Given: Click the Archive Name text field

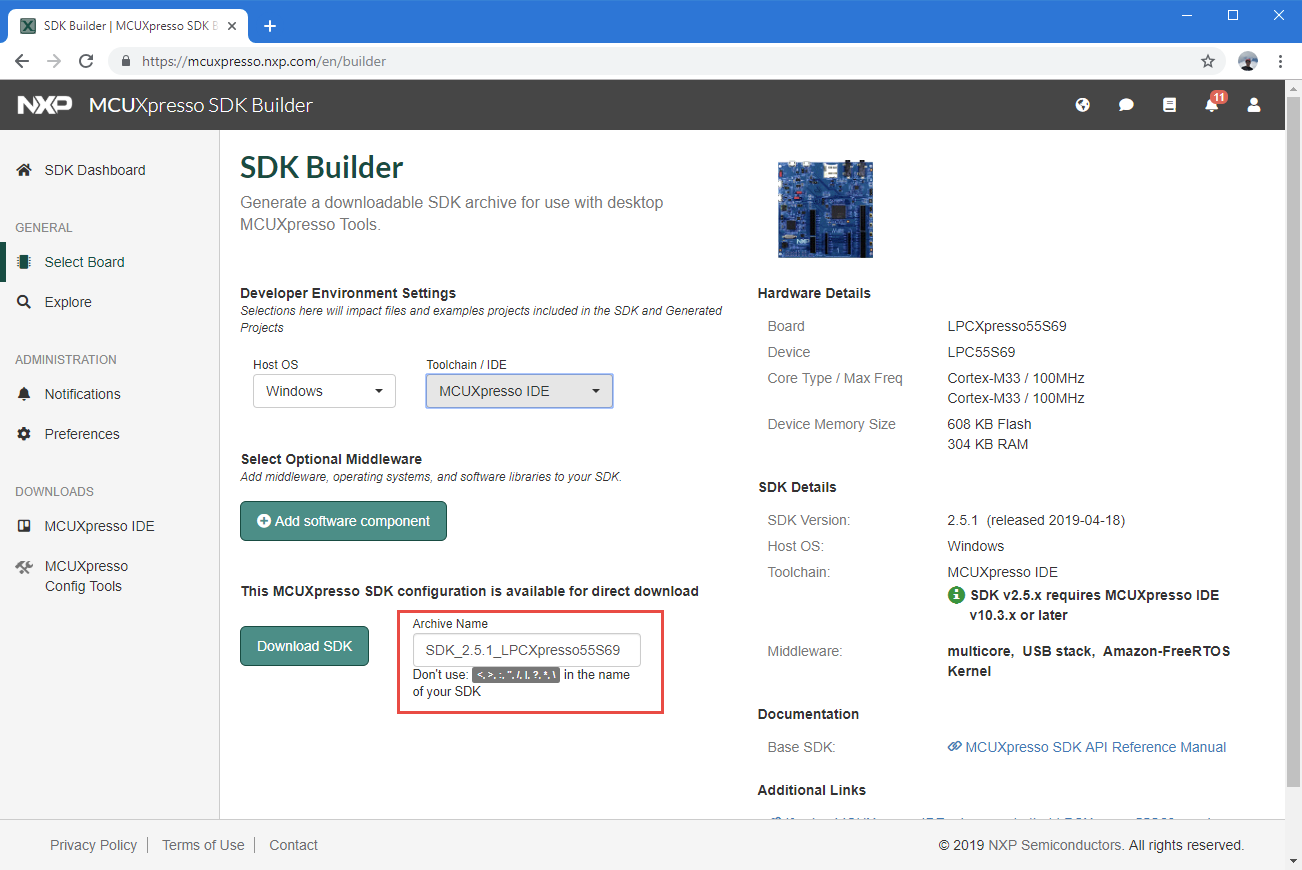Looking at the screenshot, I should tap(526, 650).
